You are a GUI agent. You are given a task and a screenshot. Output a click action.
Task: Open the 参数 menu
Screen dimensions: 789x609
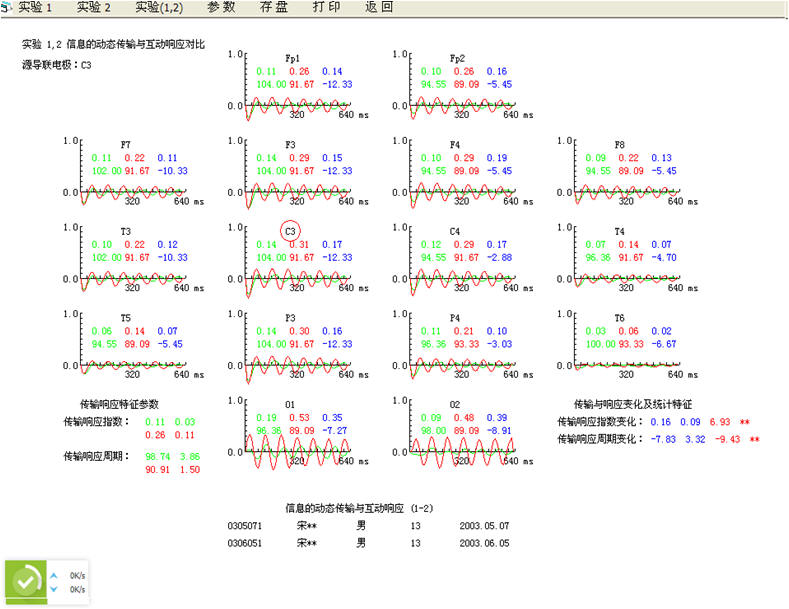pos(221,8)
